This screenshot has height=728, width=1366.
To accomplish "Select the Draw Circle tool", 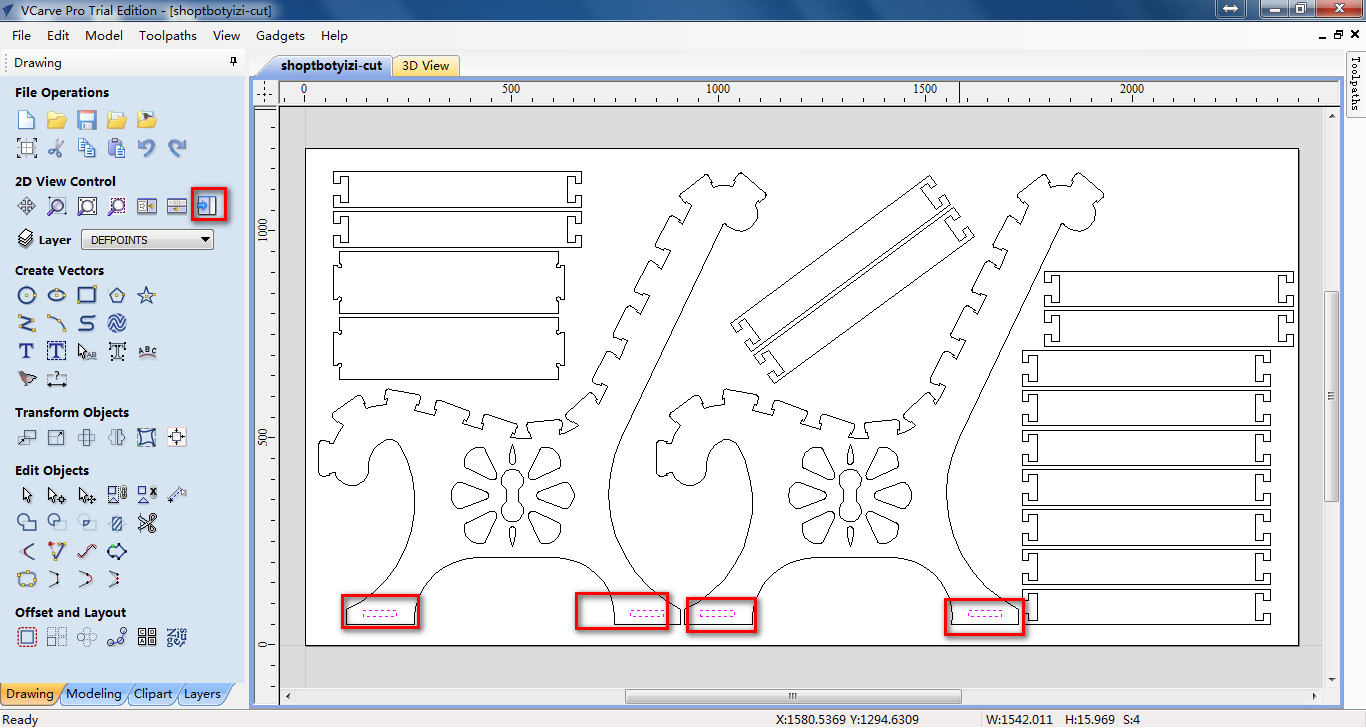I will 27,295.
